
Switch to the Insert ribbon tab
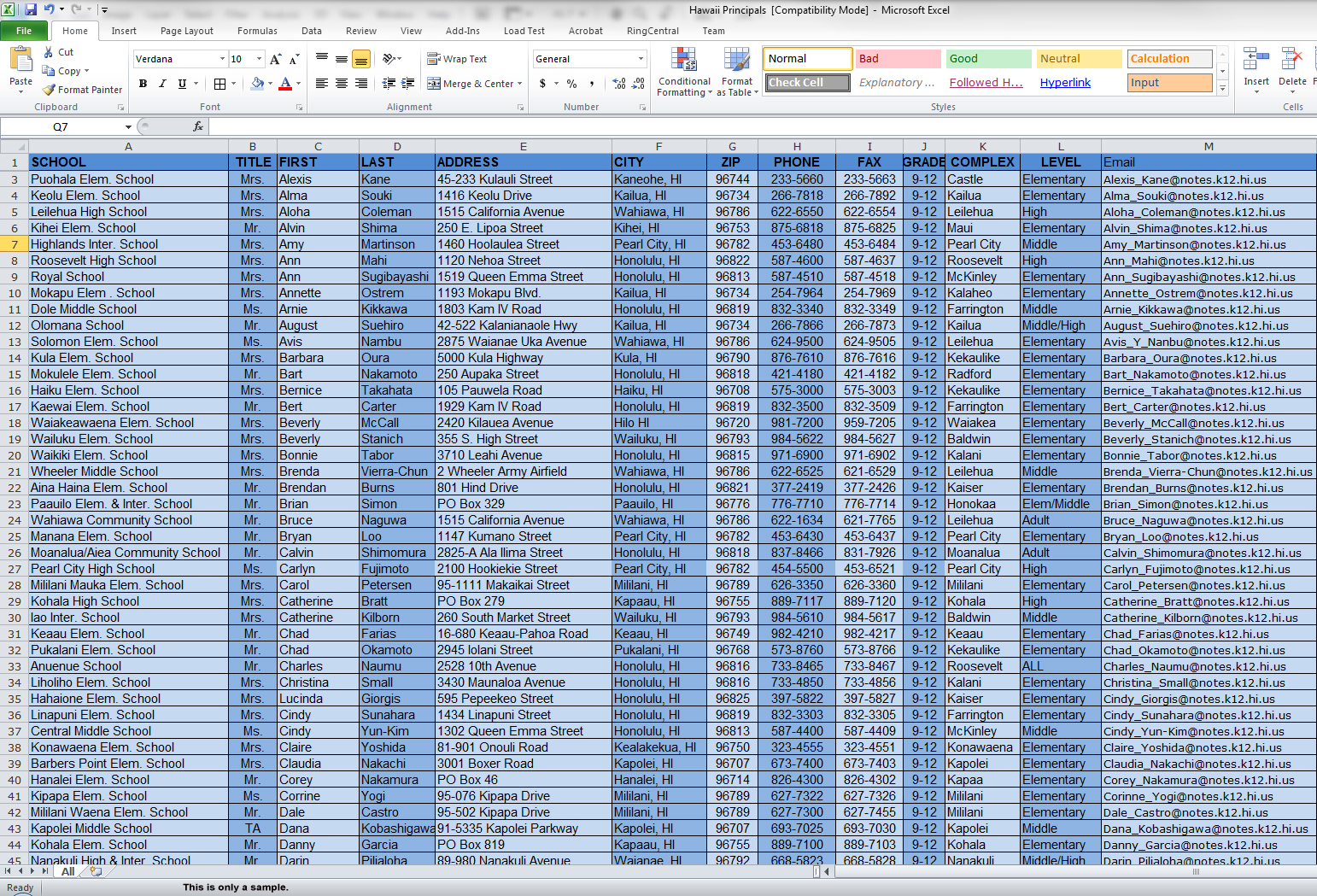click(124, 31)
